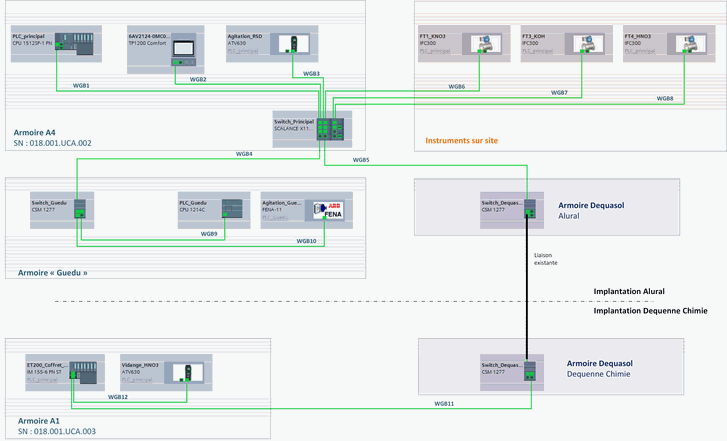This screenshot has width=727, height=441.
Task: Open PLC_principal link under Agitation_RSD
Action: (243, 51)
